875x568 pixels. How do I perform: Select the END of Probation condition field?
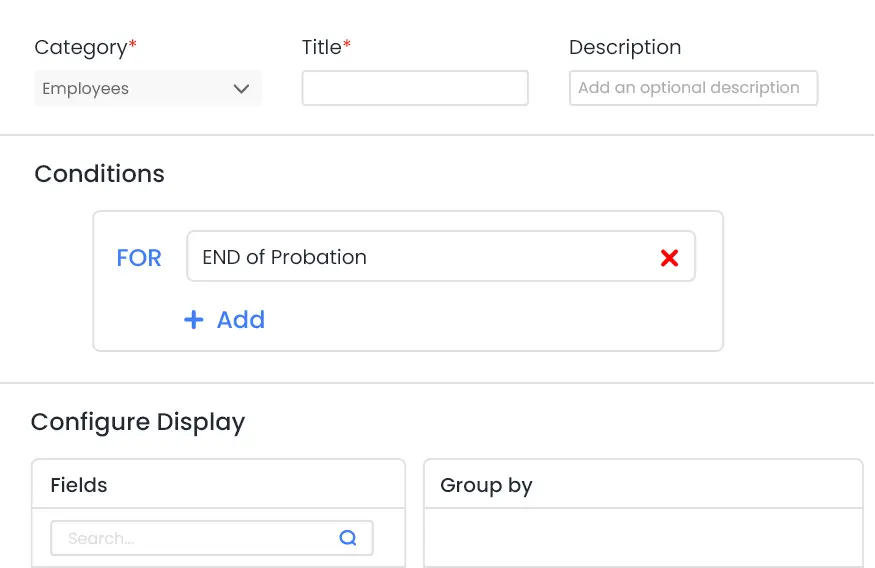pyautogui.click(x=420, y=258)
